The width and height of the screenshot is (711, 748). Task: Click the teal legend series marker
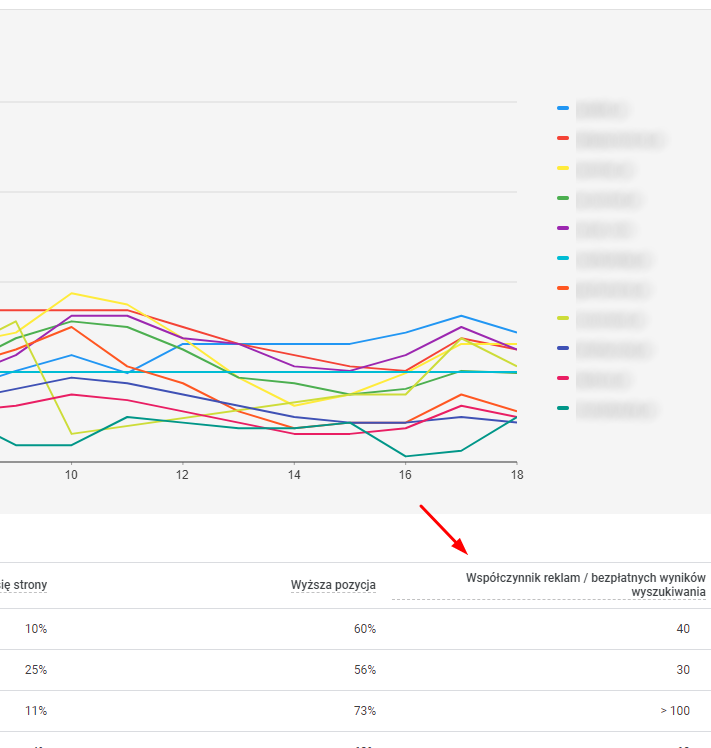[563, 408]
